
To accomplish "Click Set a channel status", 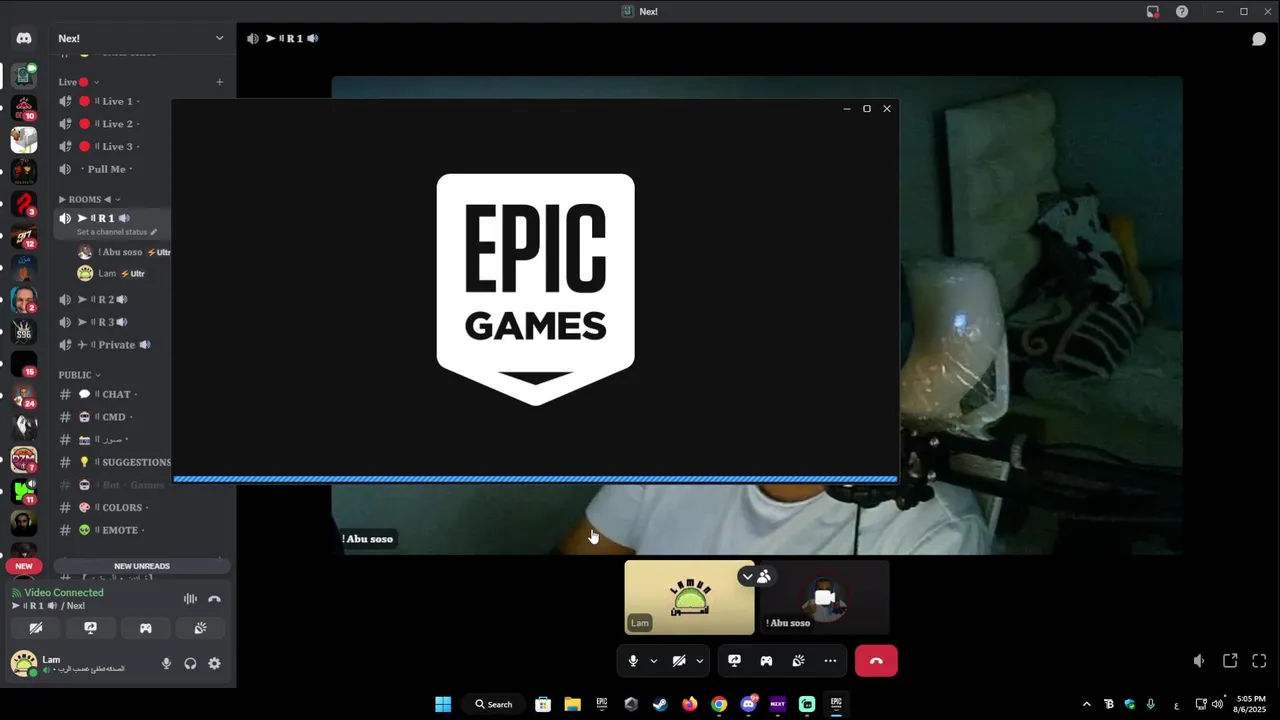I will (116, 232).
